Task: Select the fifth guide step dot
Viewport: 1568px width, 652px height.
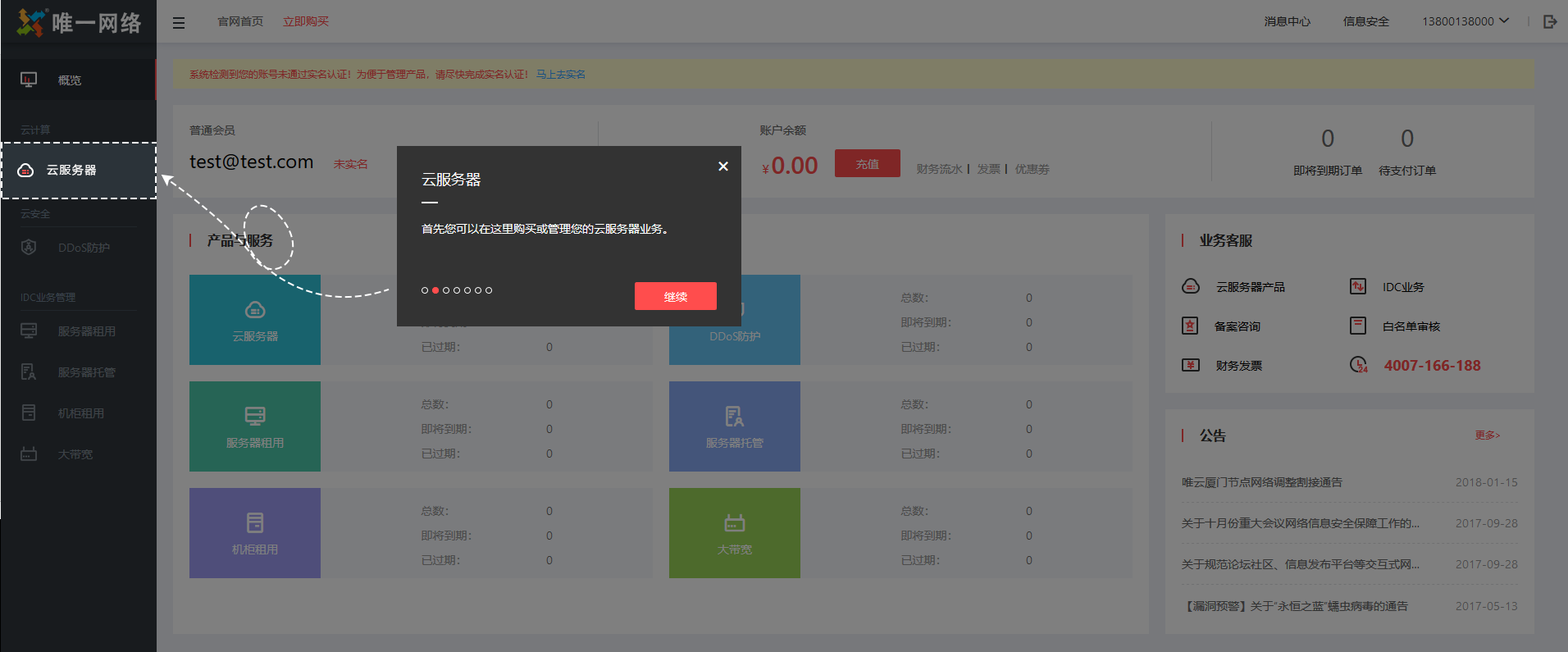Action: pyautogui.click(x=467, y=290)
